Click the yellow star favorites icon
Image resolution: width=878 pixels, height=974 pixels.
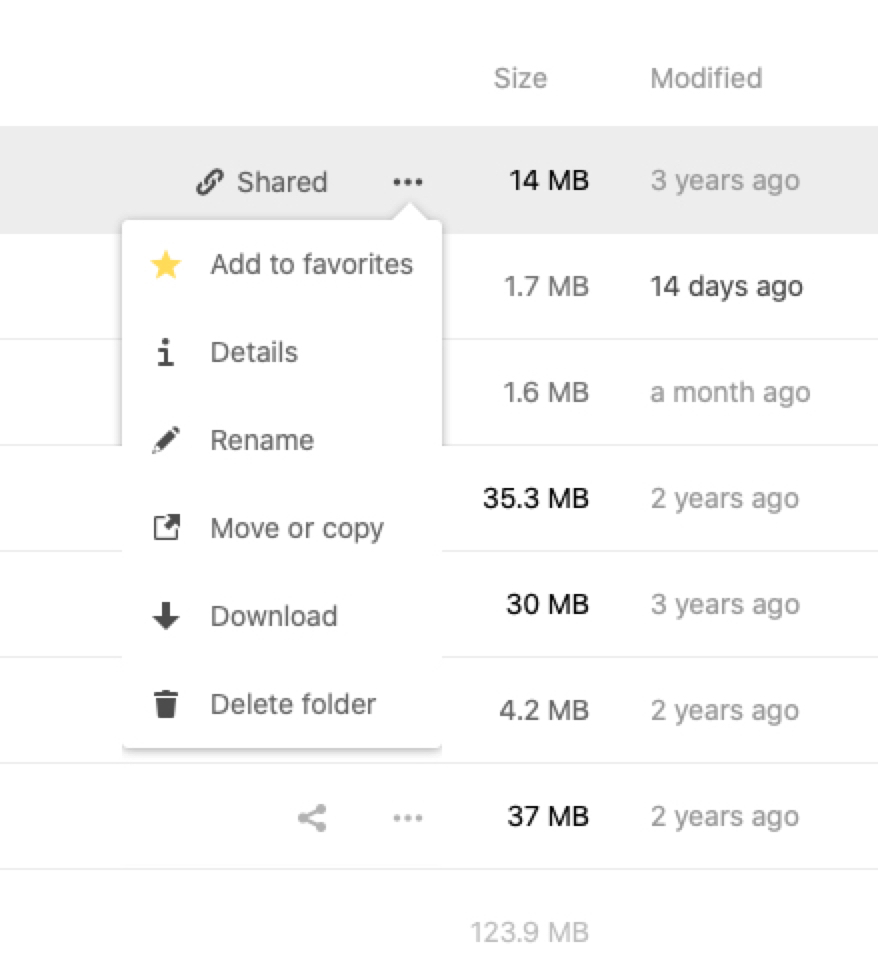point(166,265)
